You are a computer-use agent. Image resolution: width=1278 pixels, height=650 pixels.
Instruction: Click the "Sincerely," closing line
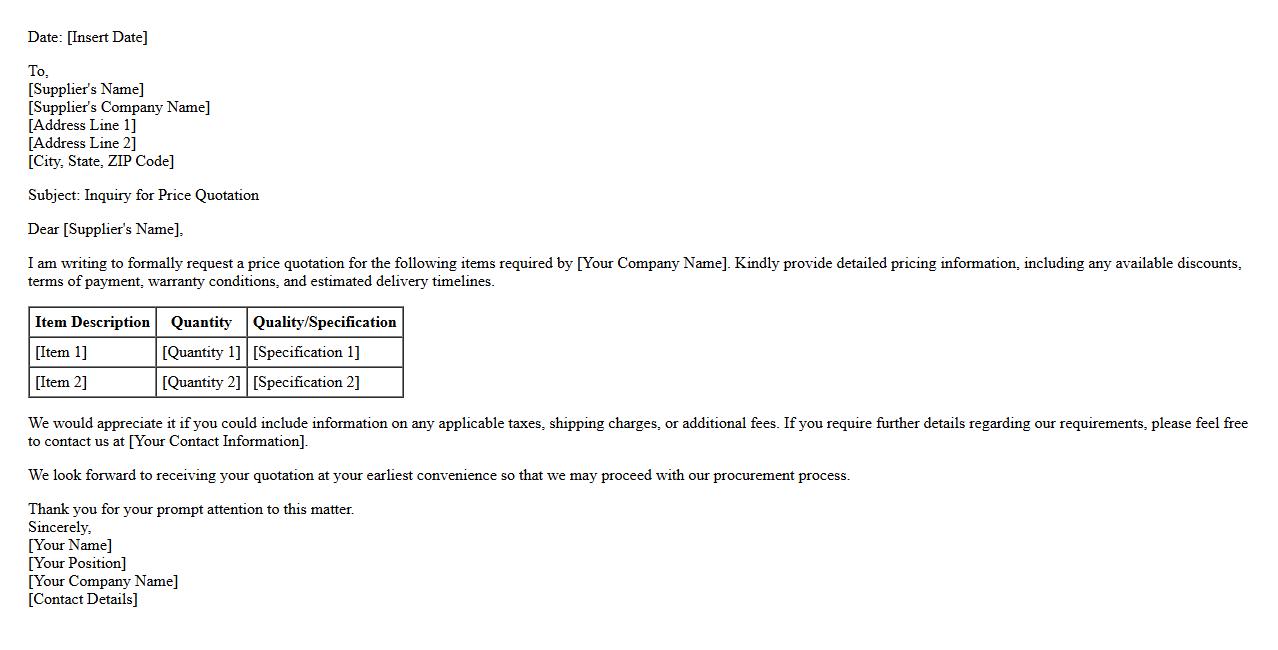(x=59, y=527)
